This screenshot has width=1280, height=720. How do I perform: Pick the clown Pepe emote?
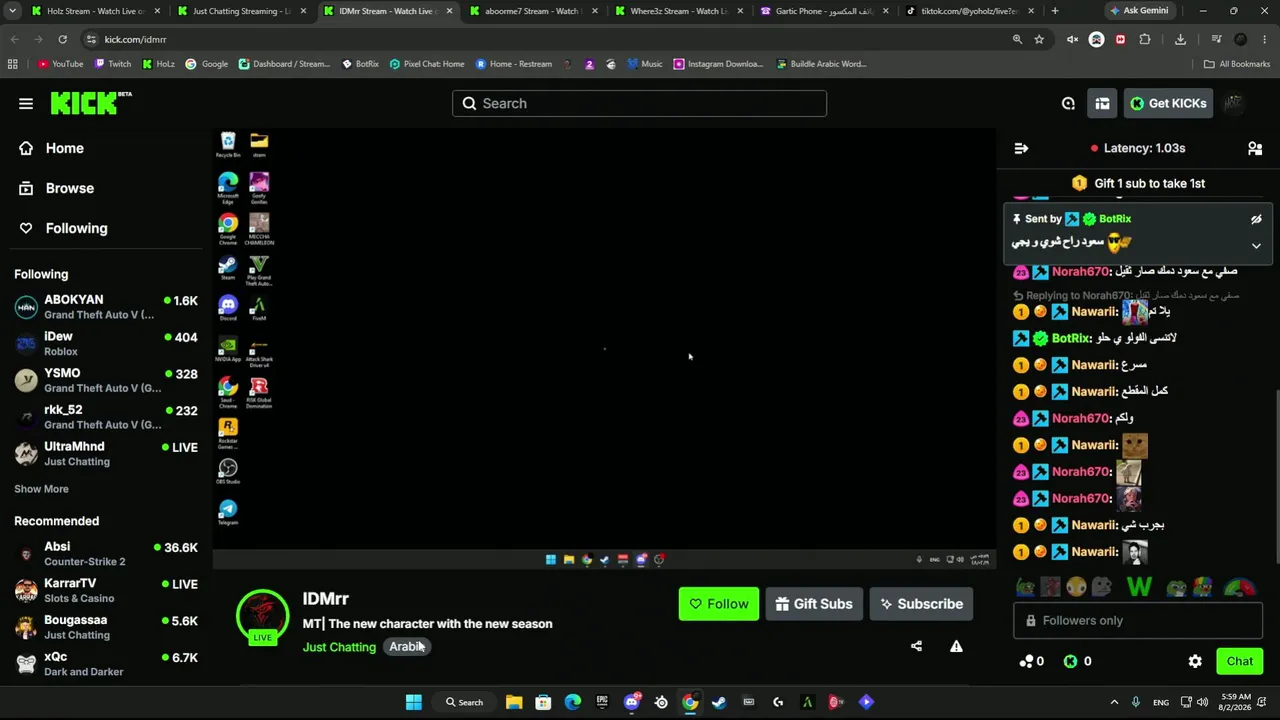pyautogui.click(x=1202, y=587)
